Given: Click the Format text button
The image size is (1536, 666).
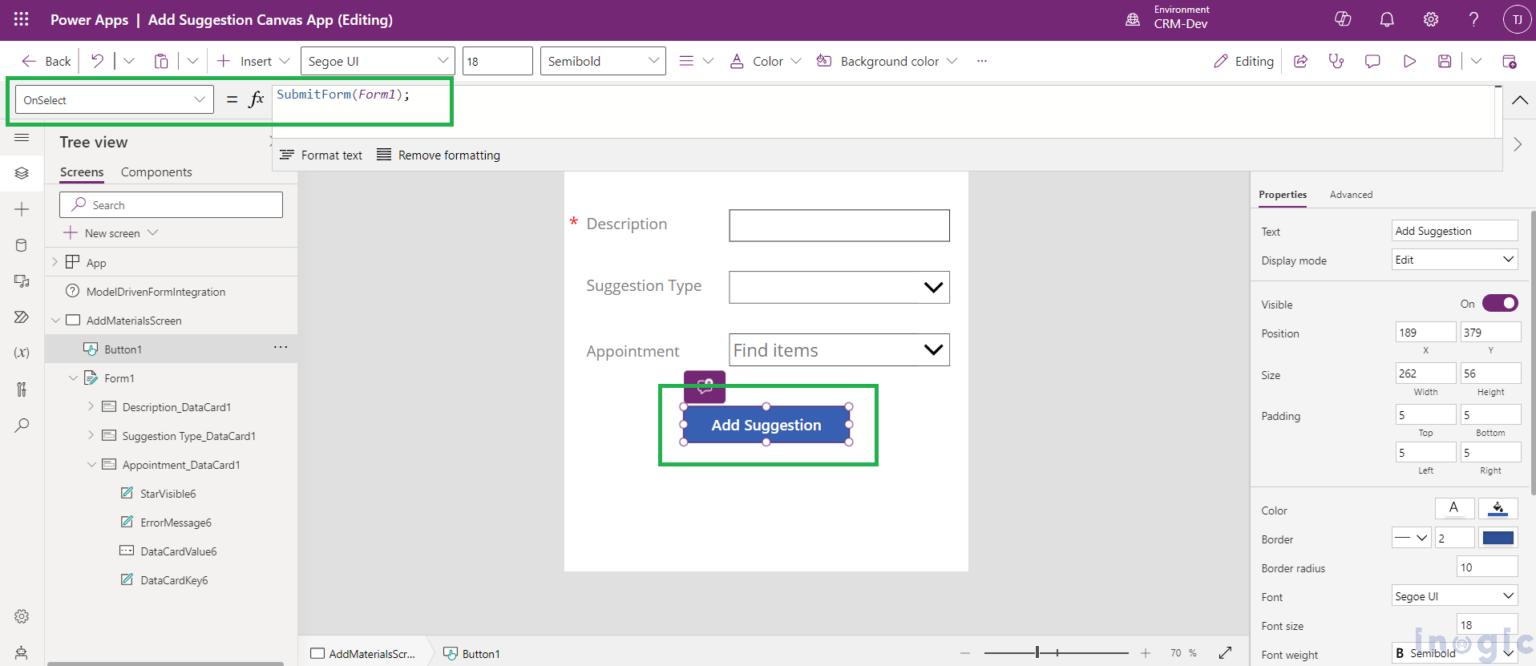Looking at the screenshot, I should point(321,155).
